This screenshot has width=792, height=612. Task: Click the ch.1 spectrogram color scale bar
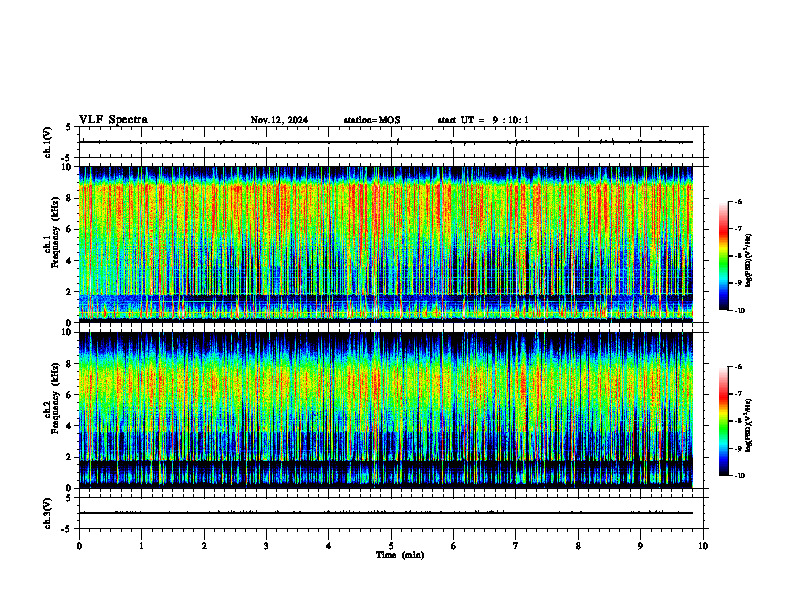(723, 256)
